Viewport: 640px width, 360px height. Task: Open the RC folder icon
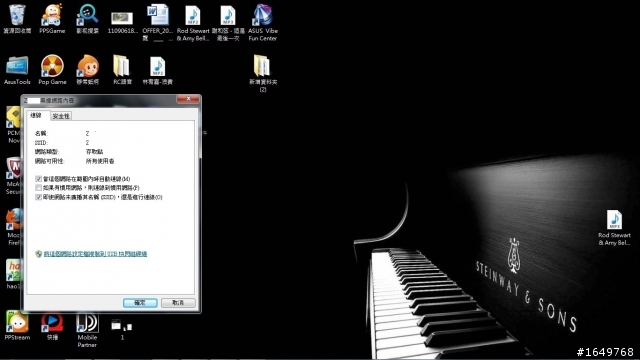click(x=122, y=70)
